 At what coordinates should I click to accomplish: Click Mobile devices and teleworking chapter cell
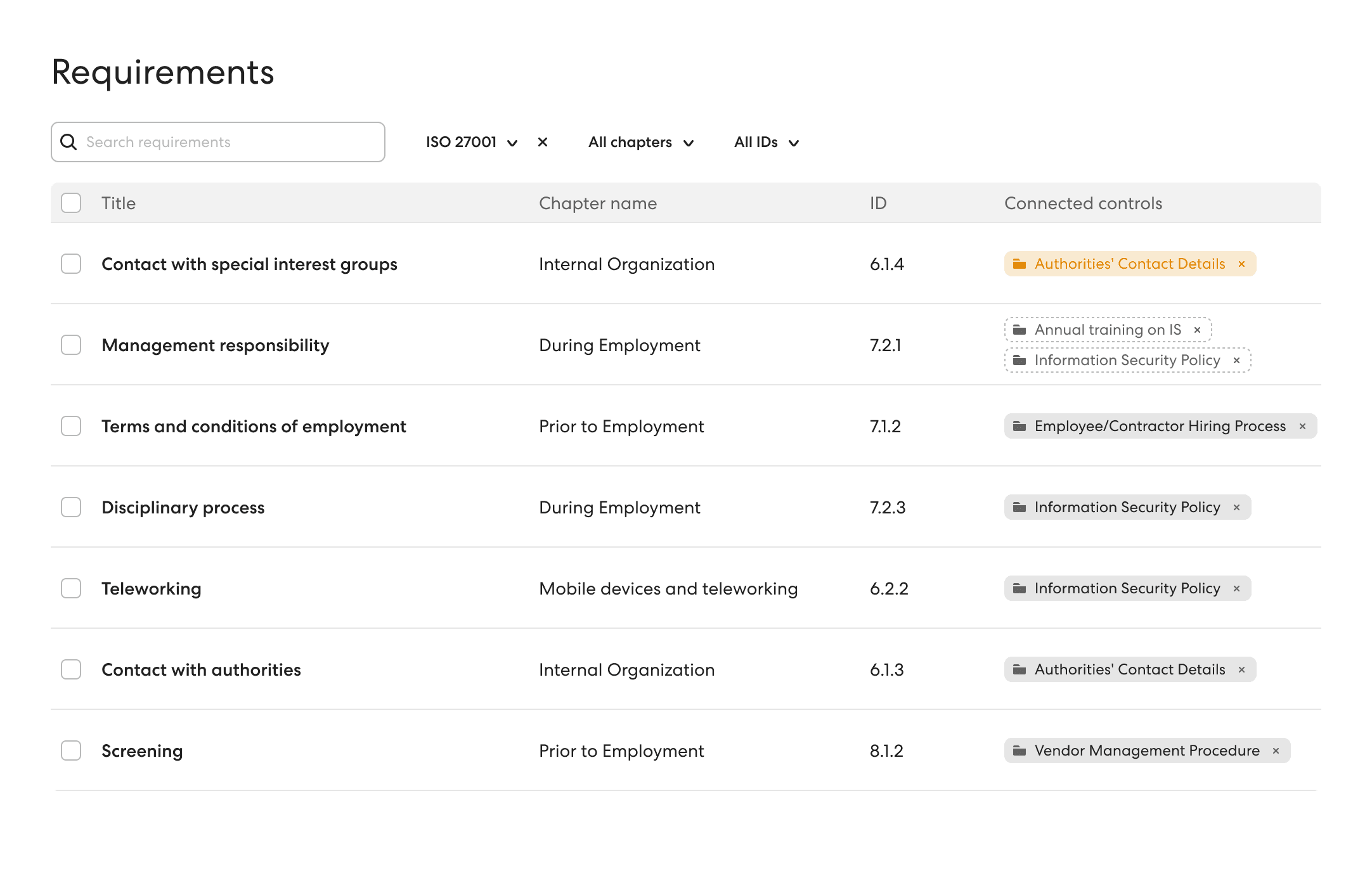[x=668, y=588]
